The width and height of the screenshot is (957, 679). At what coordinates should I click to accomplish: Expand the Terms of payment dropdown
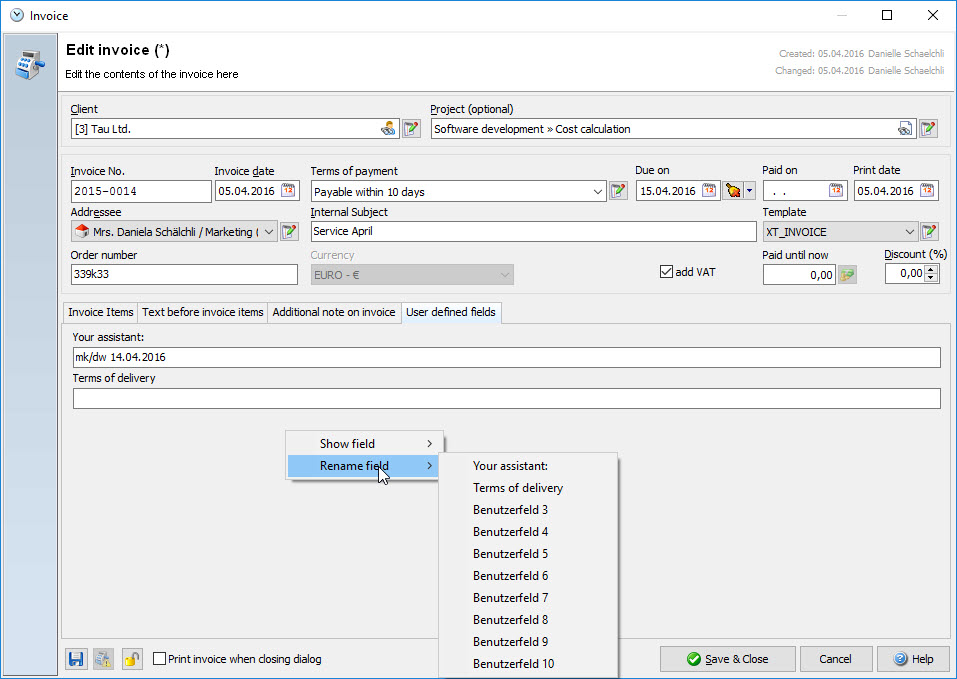[x=597, y=191]
